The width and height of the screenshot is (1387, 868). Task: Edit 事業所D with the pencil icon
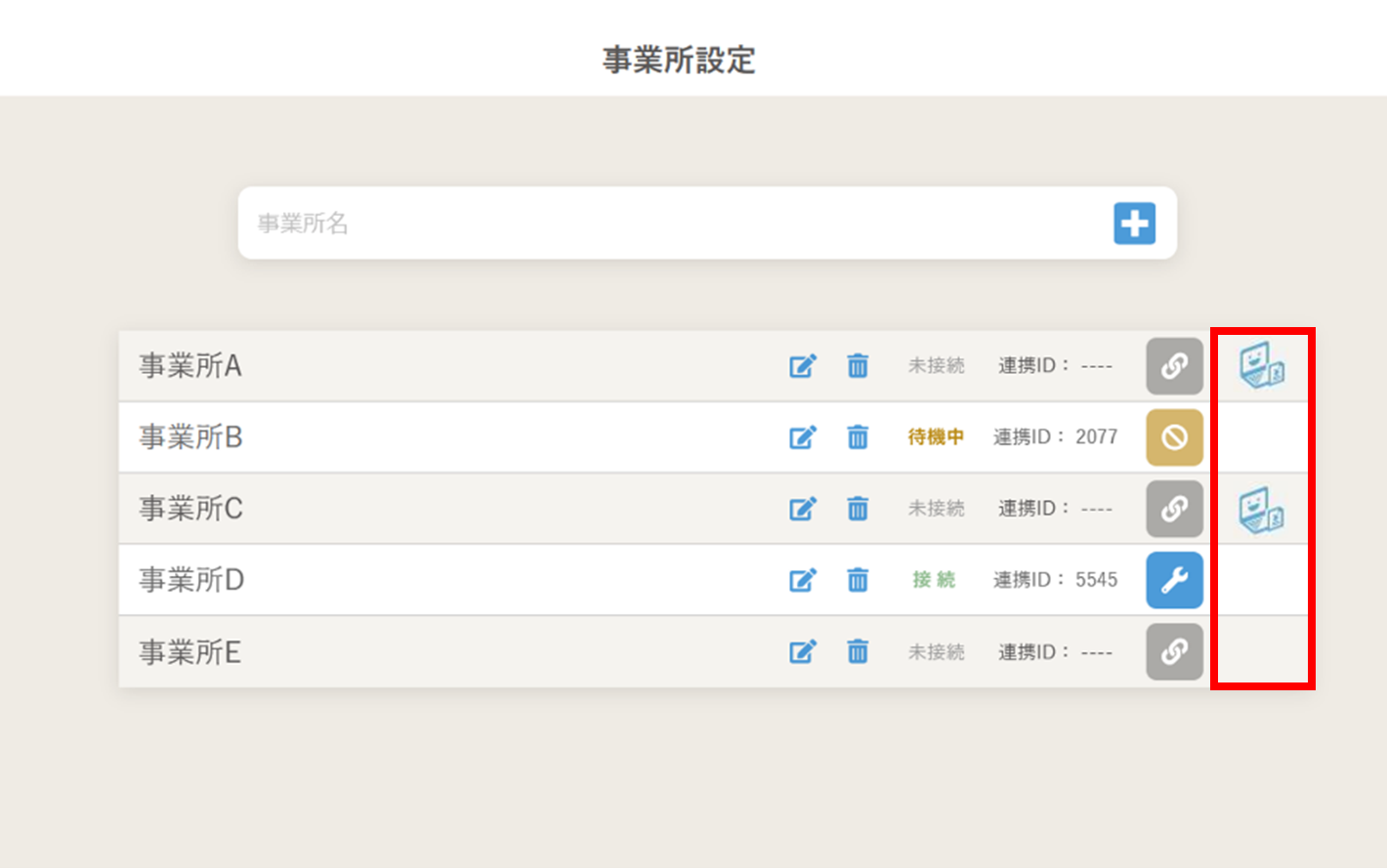coord(802,580)
